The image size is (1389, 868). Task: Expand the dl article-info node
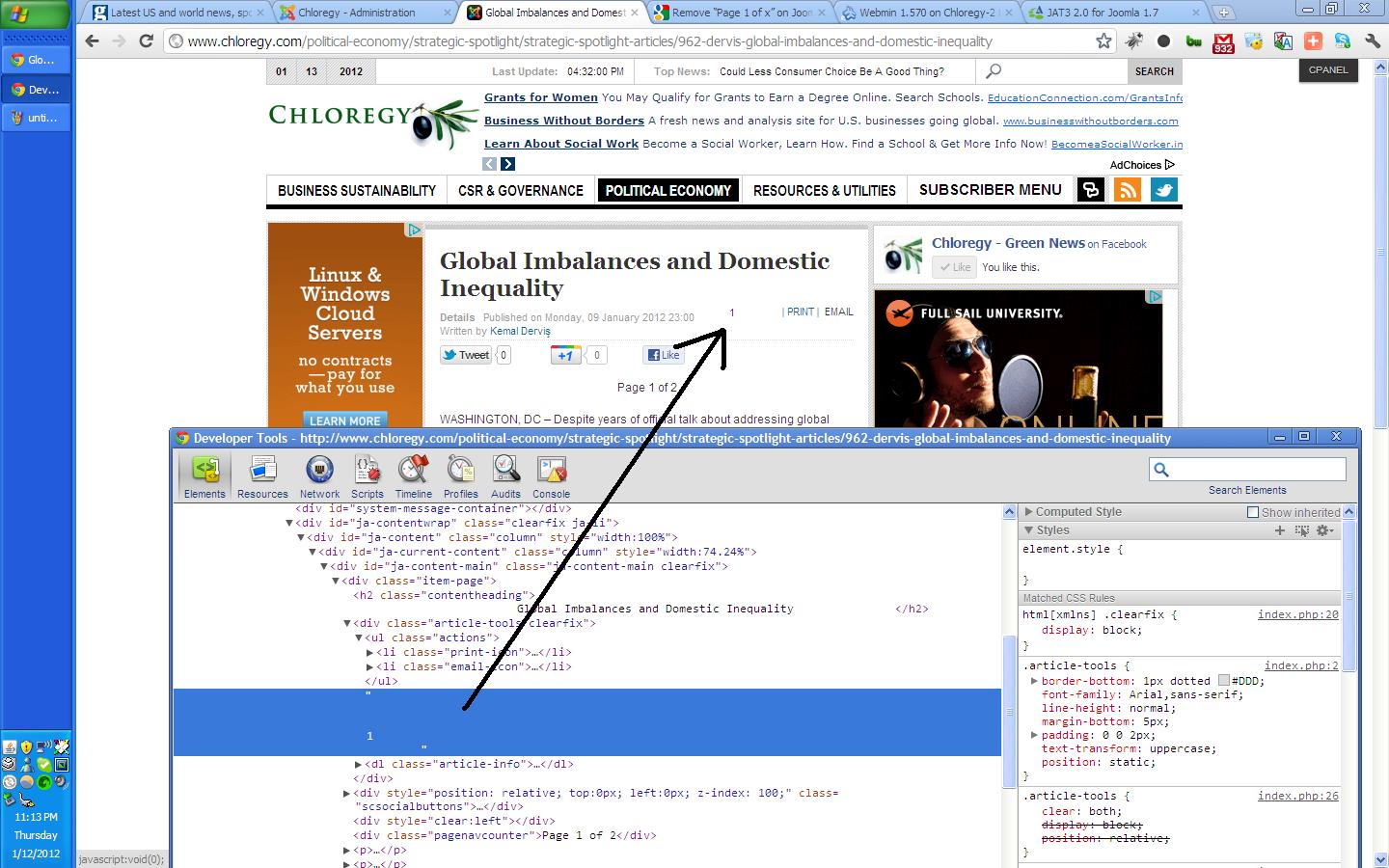(x=358, y=764)
